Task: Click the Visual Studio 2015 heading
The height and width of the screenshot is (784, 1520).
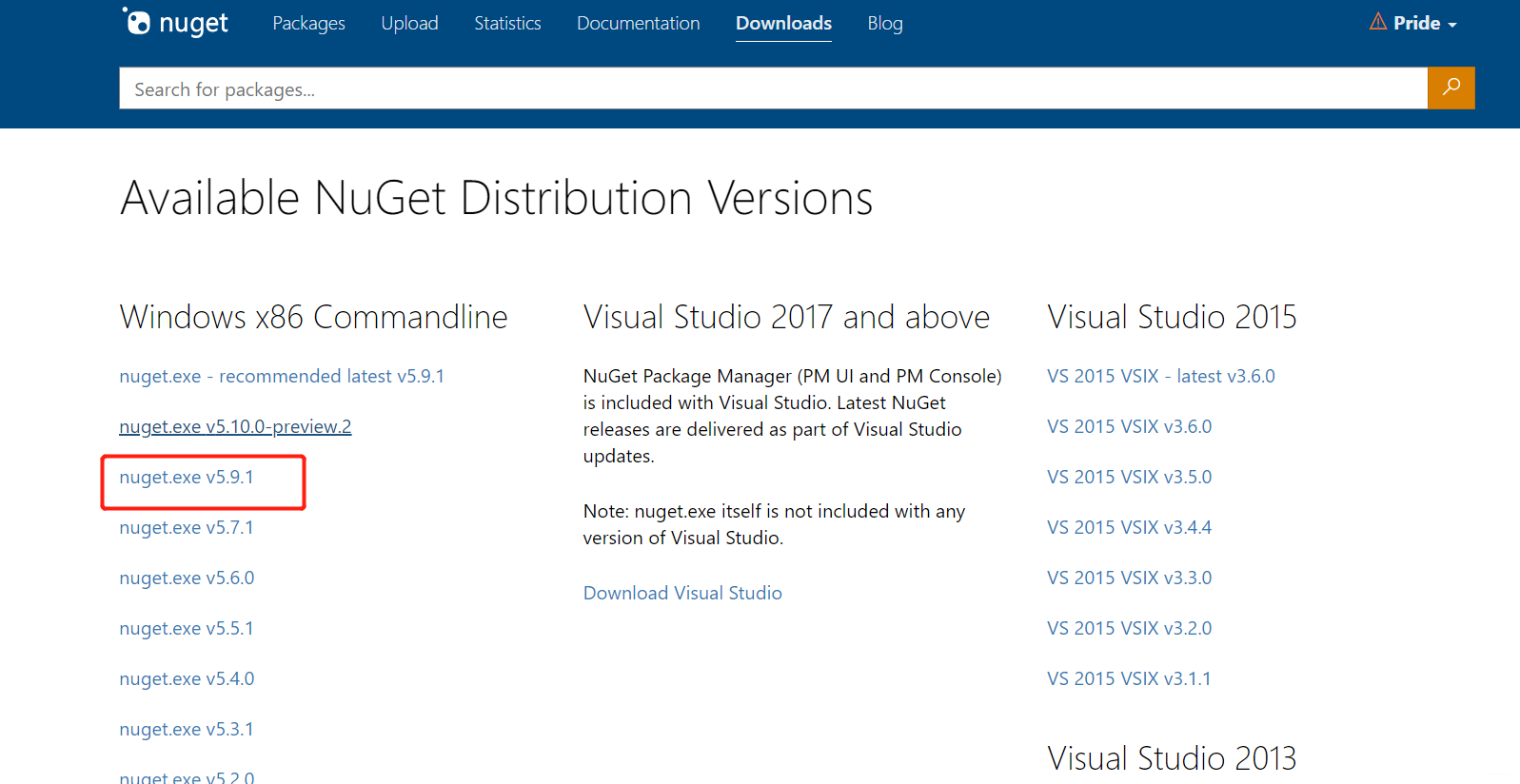Action: [1172, 317]
